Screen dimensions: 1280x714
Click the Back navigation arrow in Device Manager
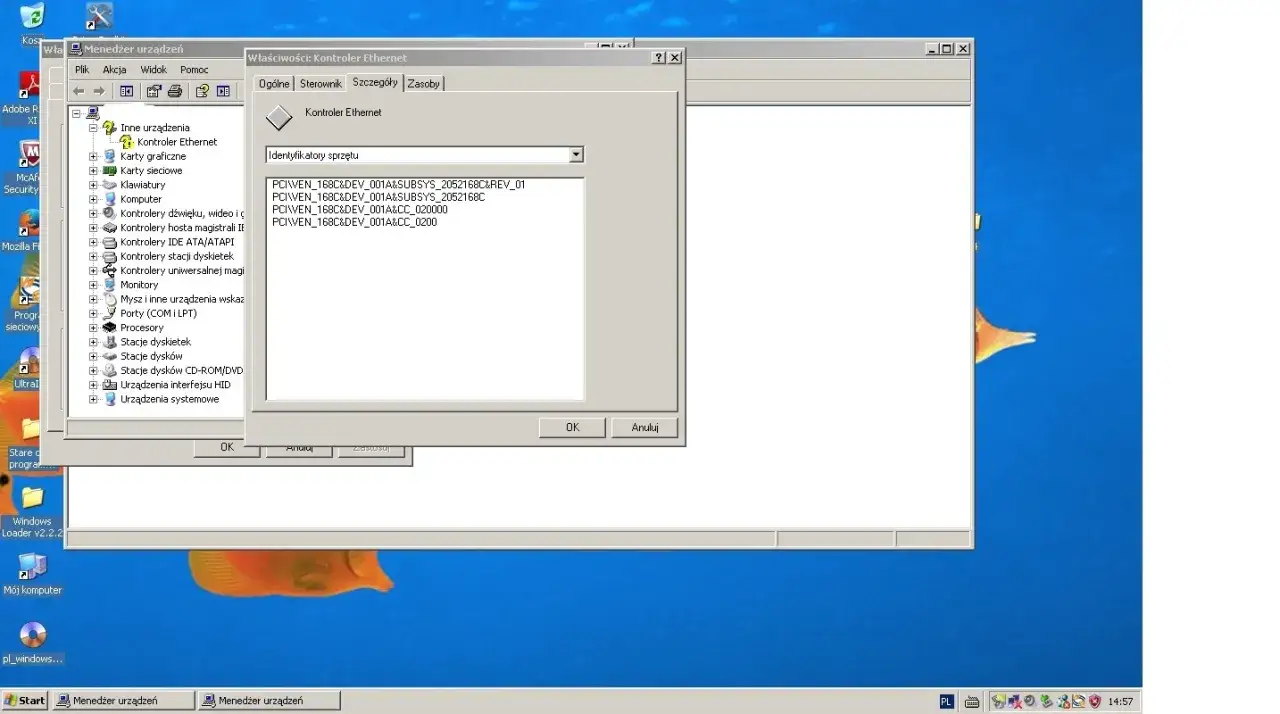pos(78,91)
